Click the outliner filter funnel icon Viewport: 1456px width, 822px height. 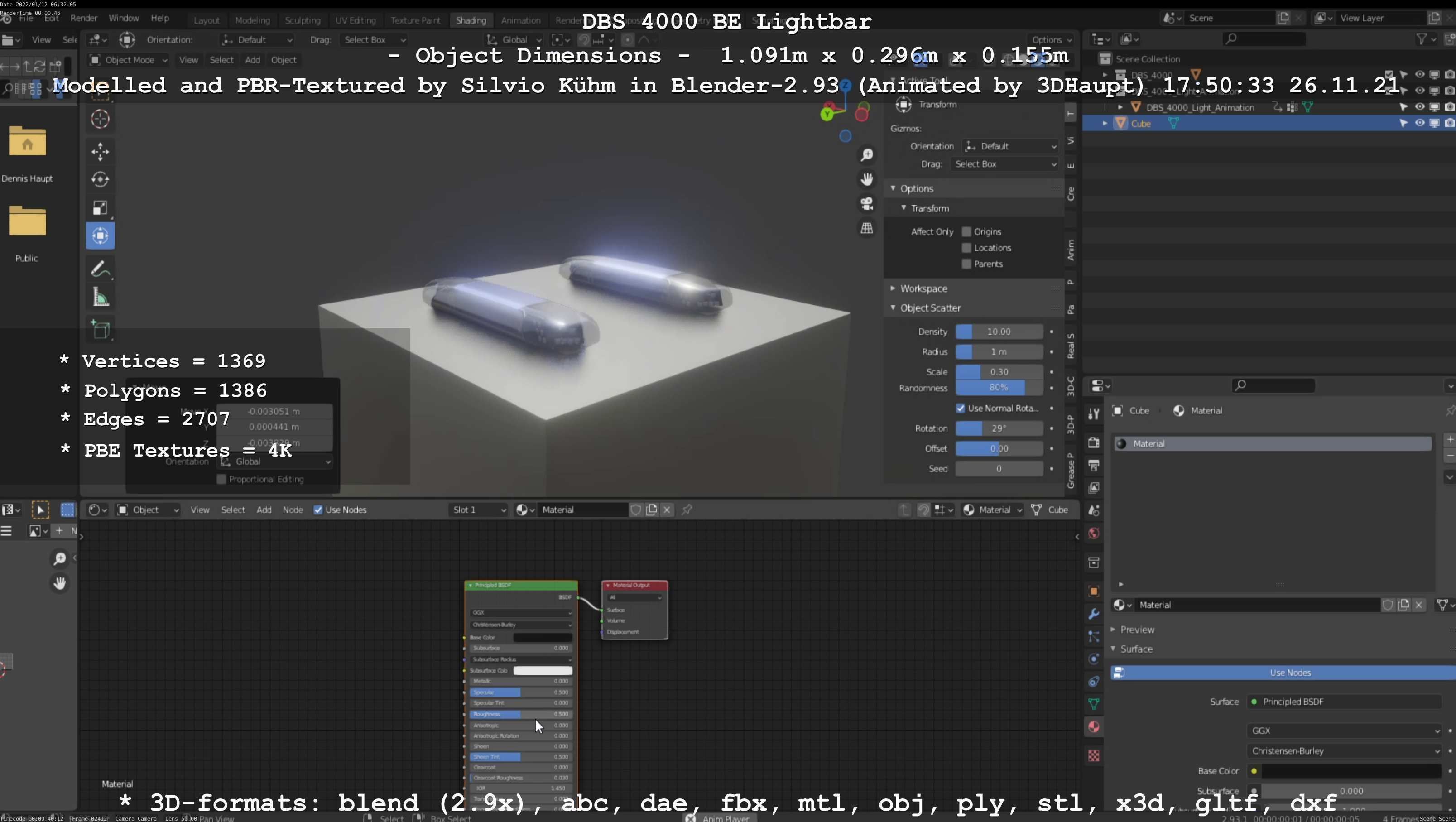(x=1421, y=39)
